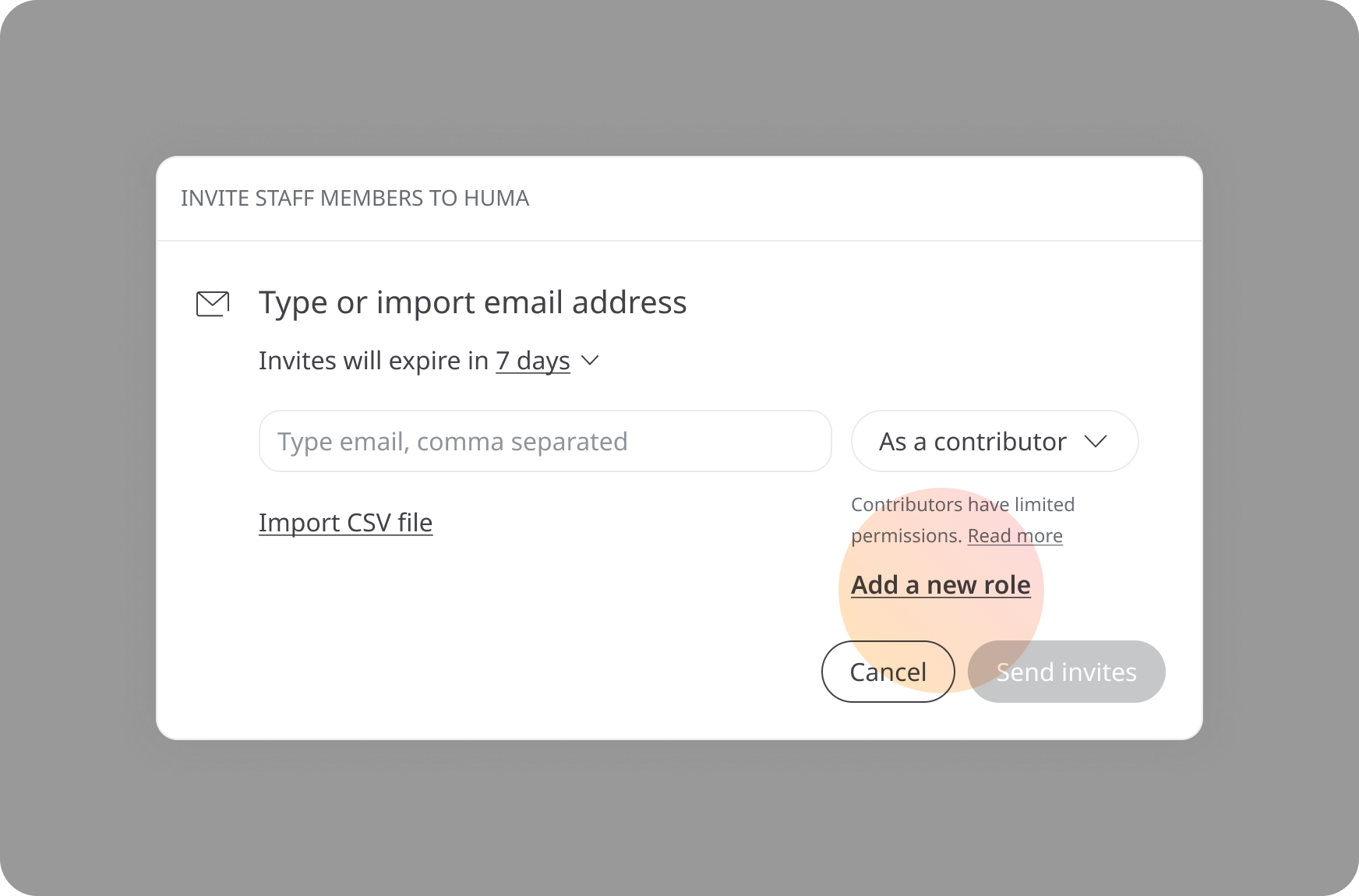Click the chevron arrow inside role dropdown
The width and height of the screenshot is (1359, 896).
pyautogui.click(x=1096, y=442)
